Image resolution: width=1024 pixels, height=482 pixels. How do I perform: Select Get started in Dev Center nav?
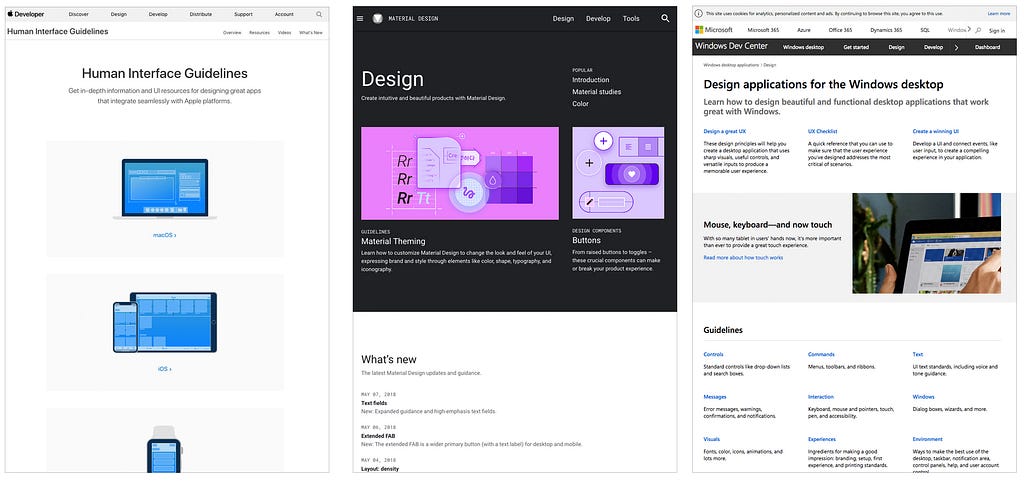(856, 47)
